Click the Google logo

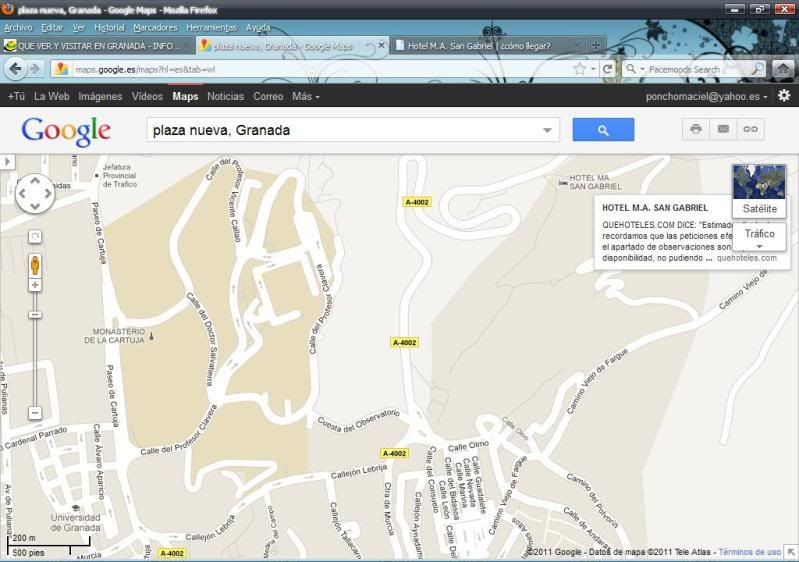click(x=66, y=131)
